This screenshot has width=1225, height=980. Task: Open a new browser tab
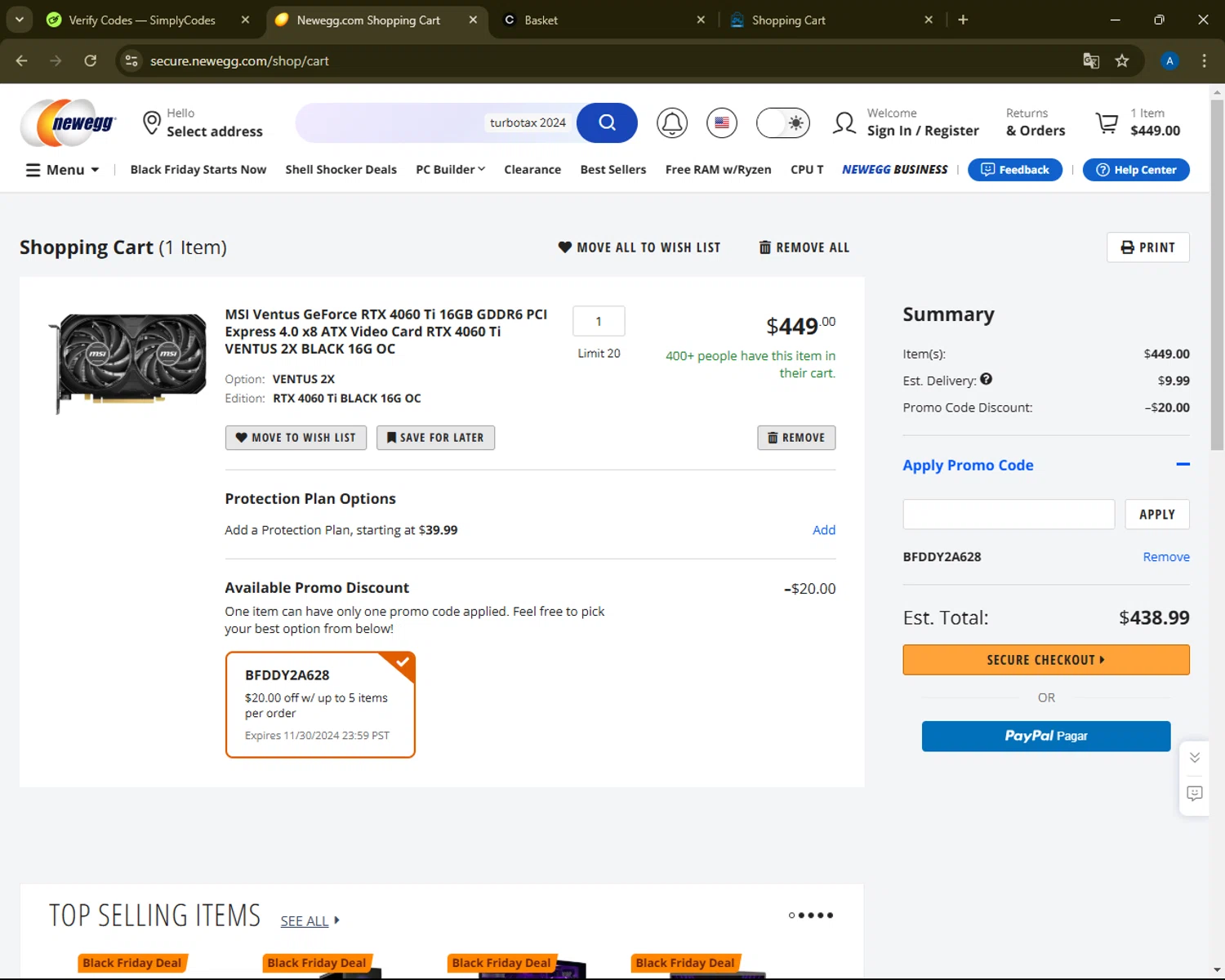[963, 20]
